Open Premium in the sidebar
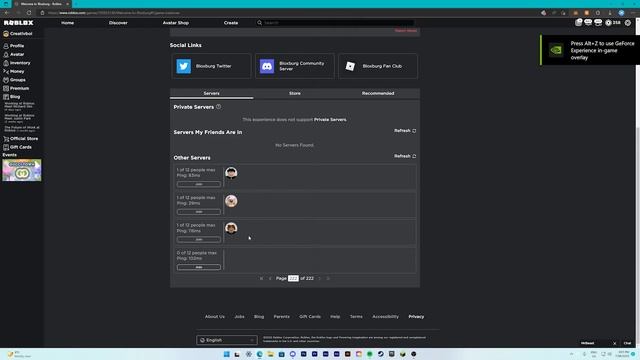 pos(16,88)
